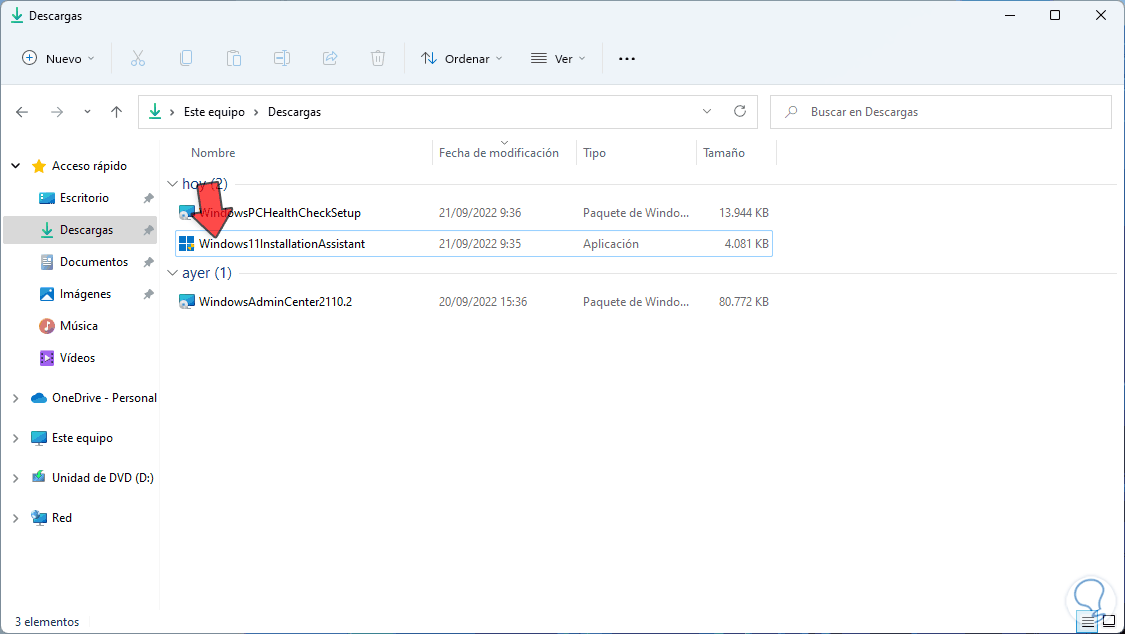Collapse the ayer (1) group
Viewport: 1125px width, 634px height.
coord(172,273)
